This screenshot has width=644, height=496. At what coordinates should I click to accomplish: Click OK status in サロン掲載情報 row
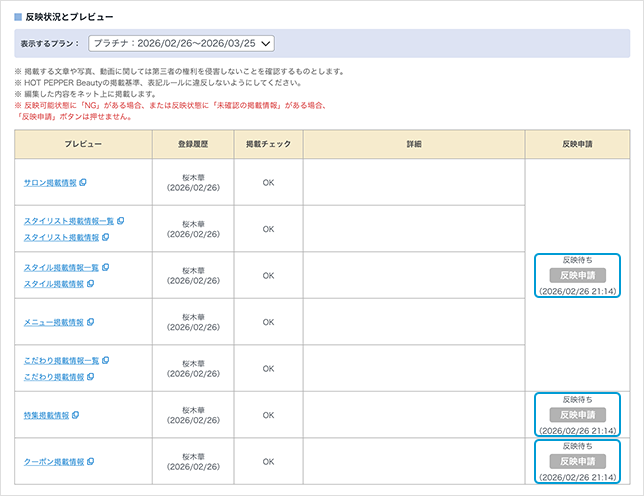tap(269, 183)
